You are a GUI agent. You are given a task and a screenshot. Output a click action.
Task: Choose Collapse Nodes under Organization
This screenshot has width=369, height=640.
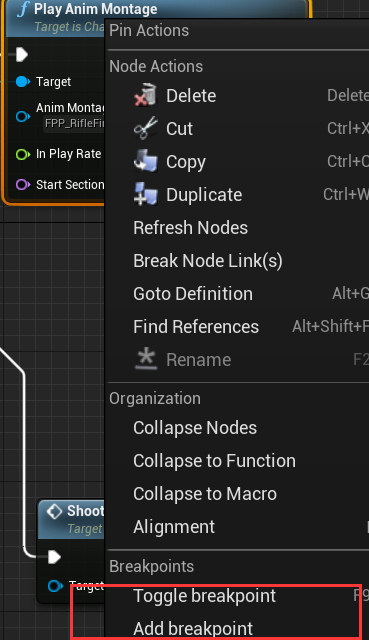[x=238, y=428]
